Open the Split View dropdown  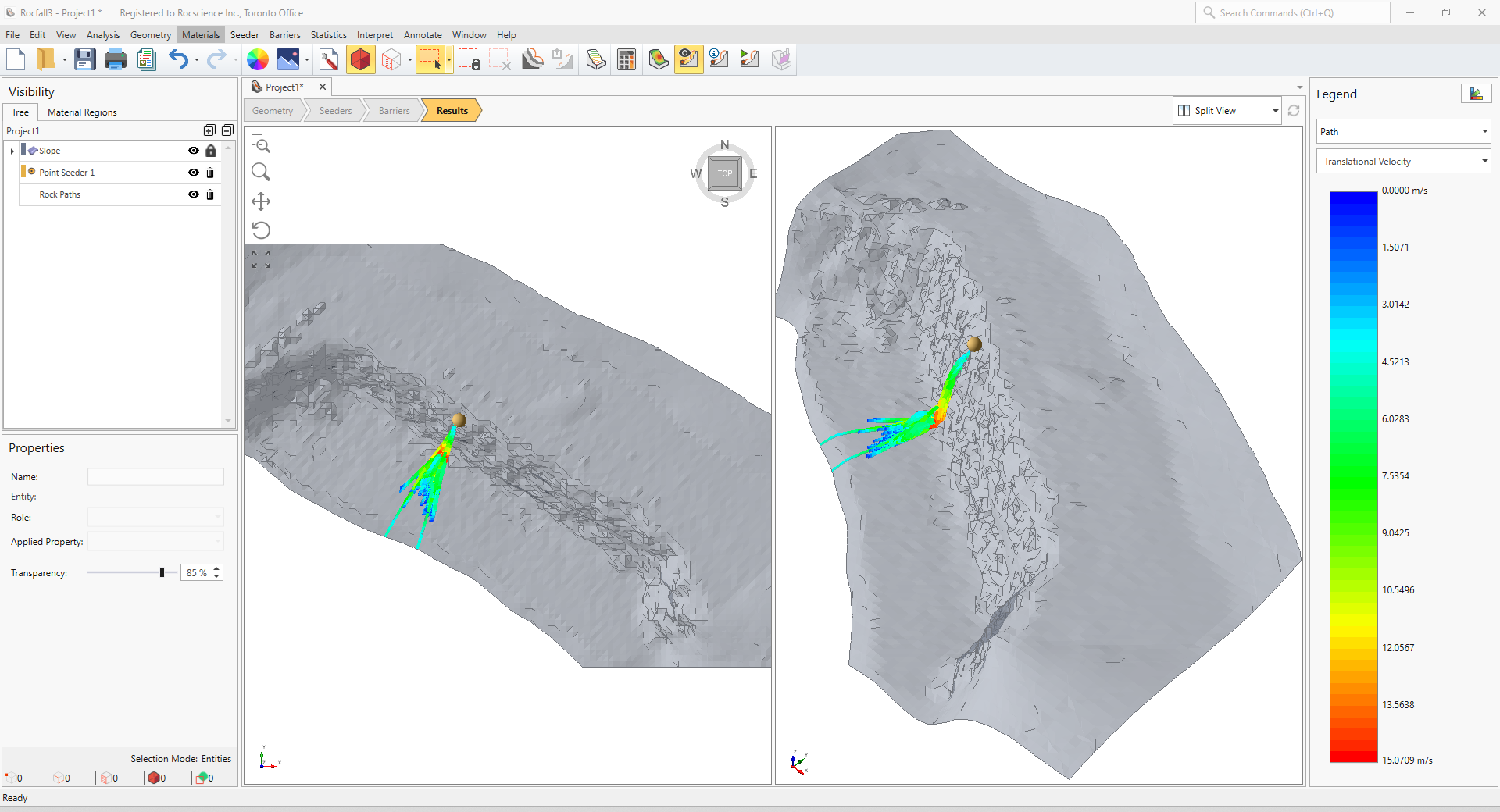[x=1227, y=111]
